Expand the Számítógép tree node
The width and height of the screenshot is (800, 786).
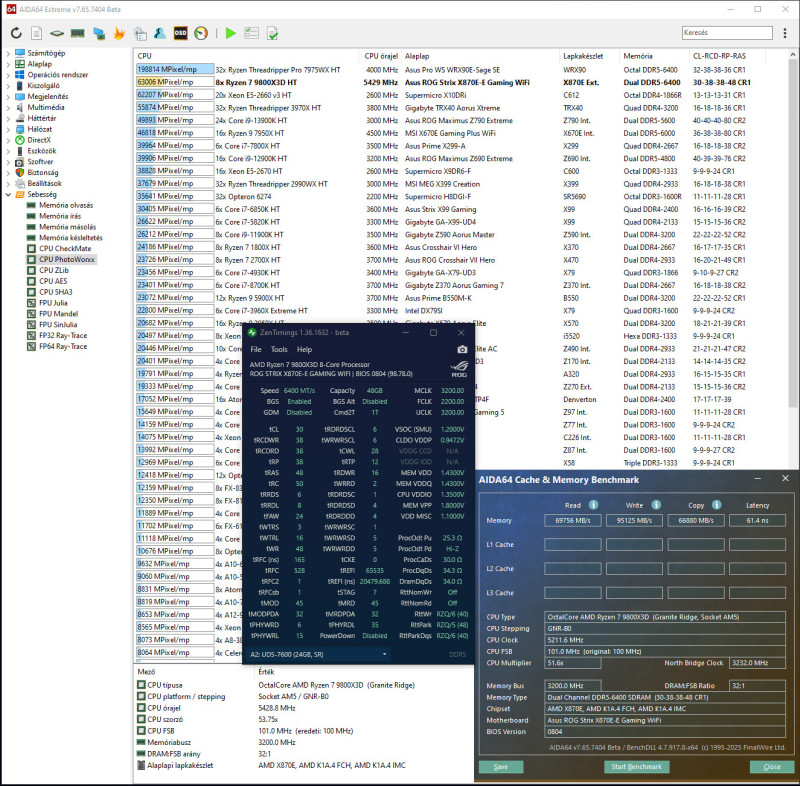pyautogui.click(x=8, y=53)
